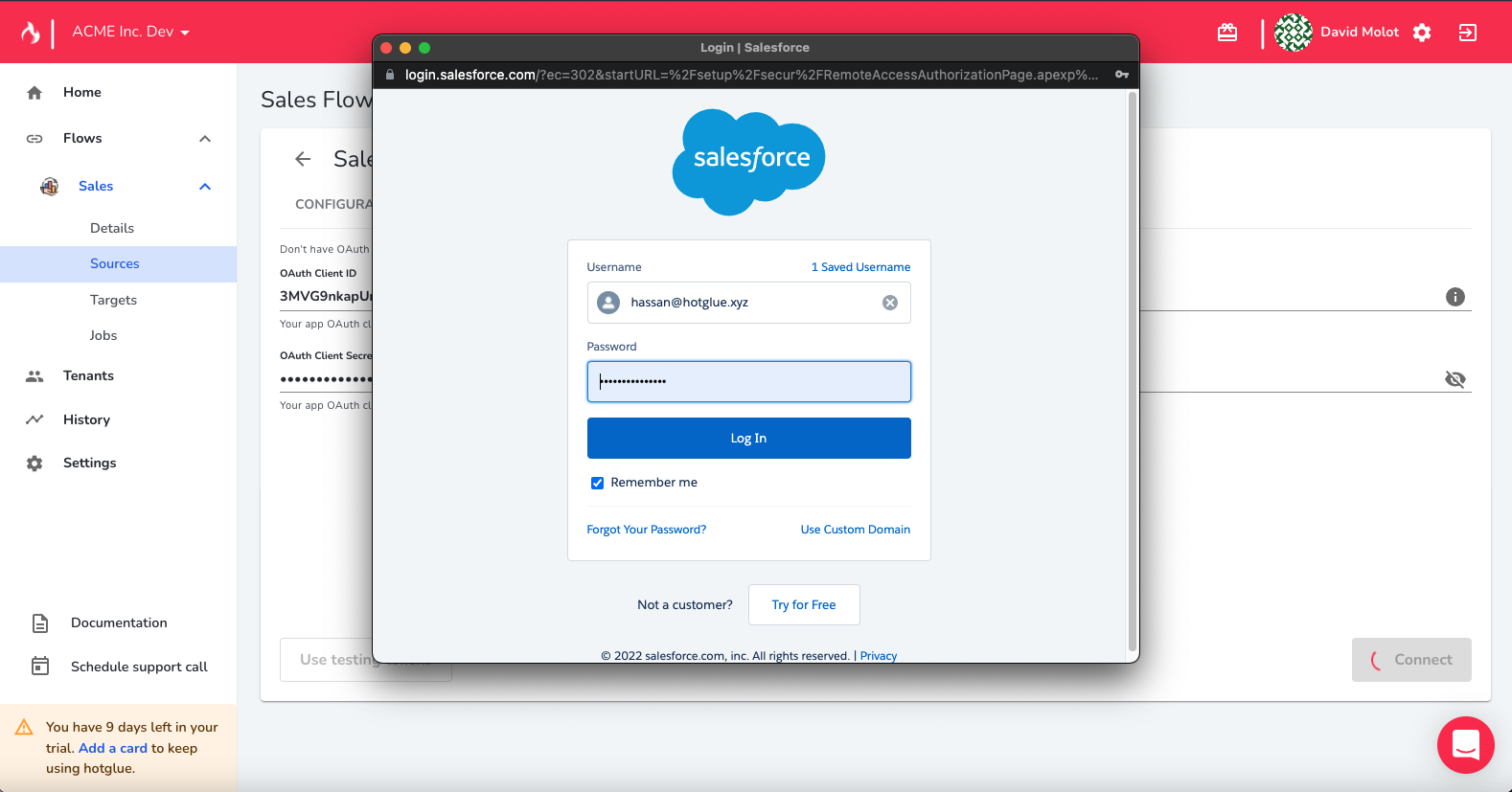Collapse the Sales flow chevron
The image size is (1512, 792).
(x=205, y=187)
